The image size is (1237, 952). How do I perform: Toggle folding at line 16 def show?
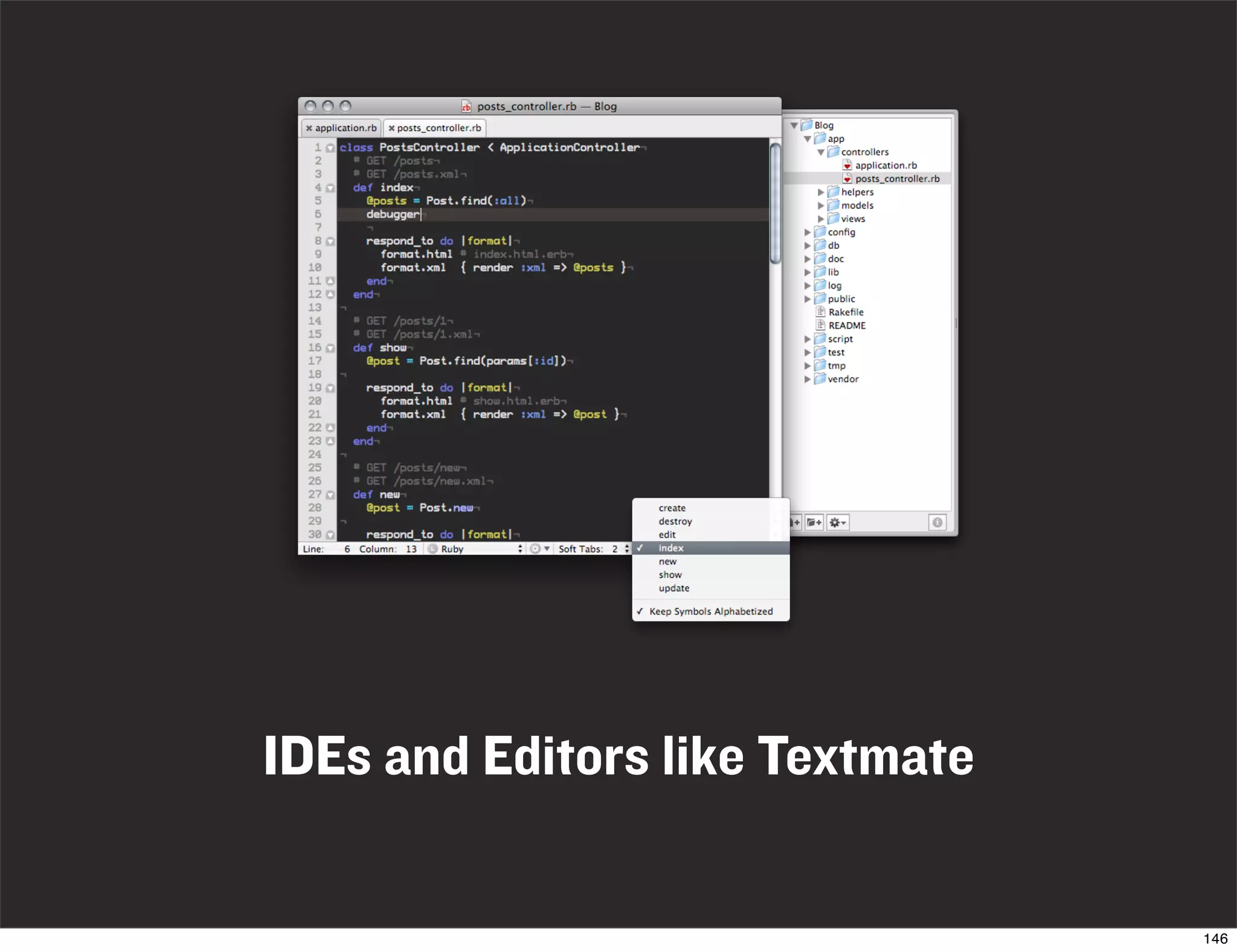click(x=330, y=348)
